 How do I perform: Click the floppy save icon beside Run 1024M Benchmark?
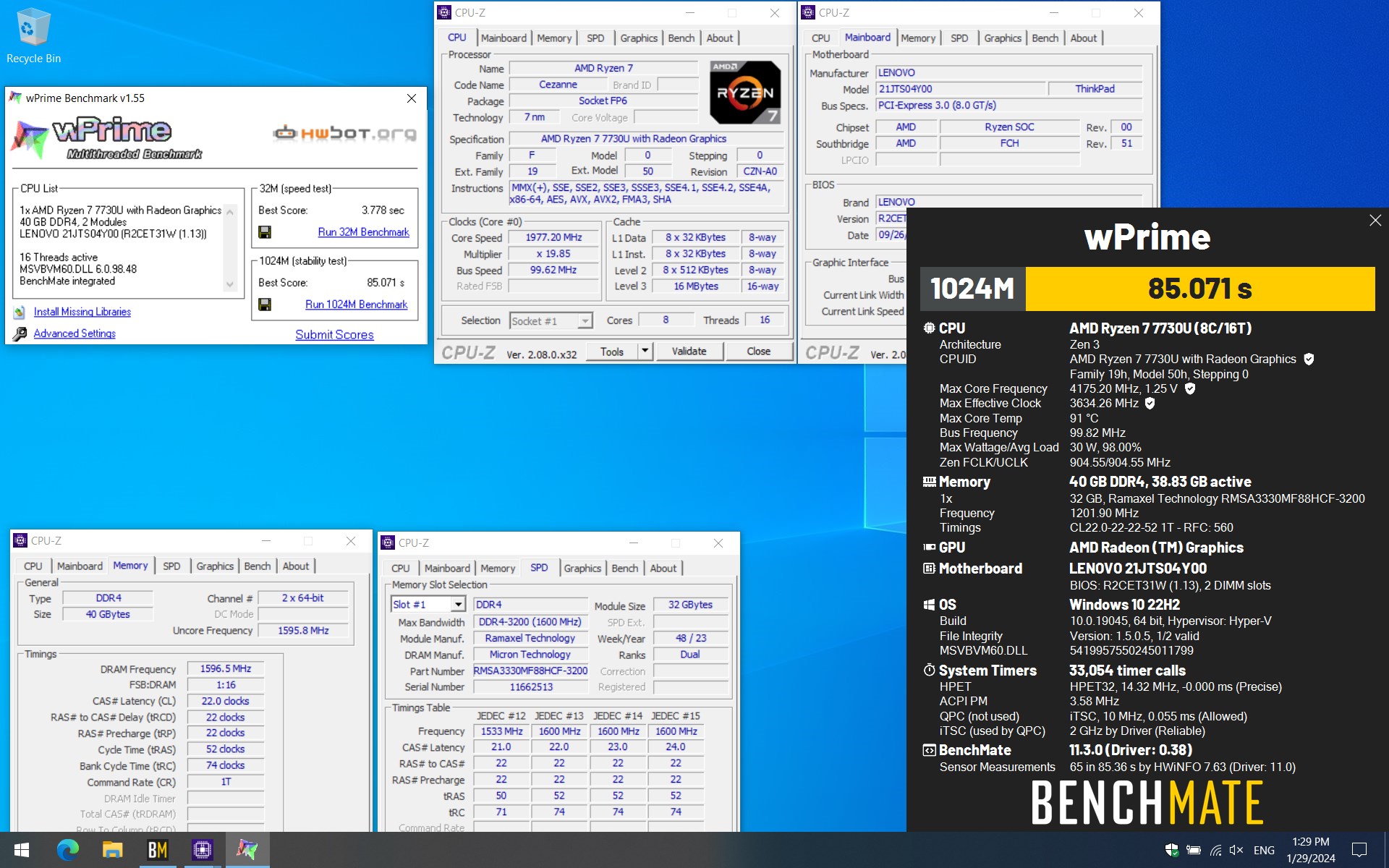click(265, 305)
